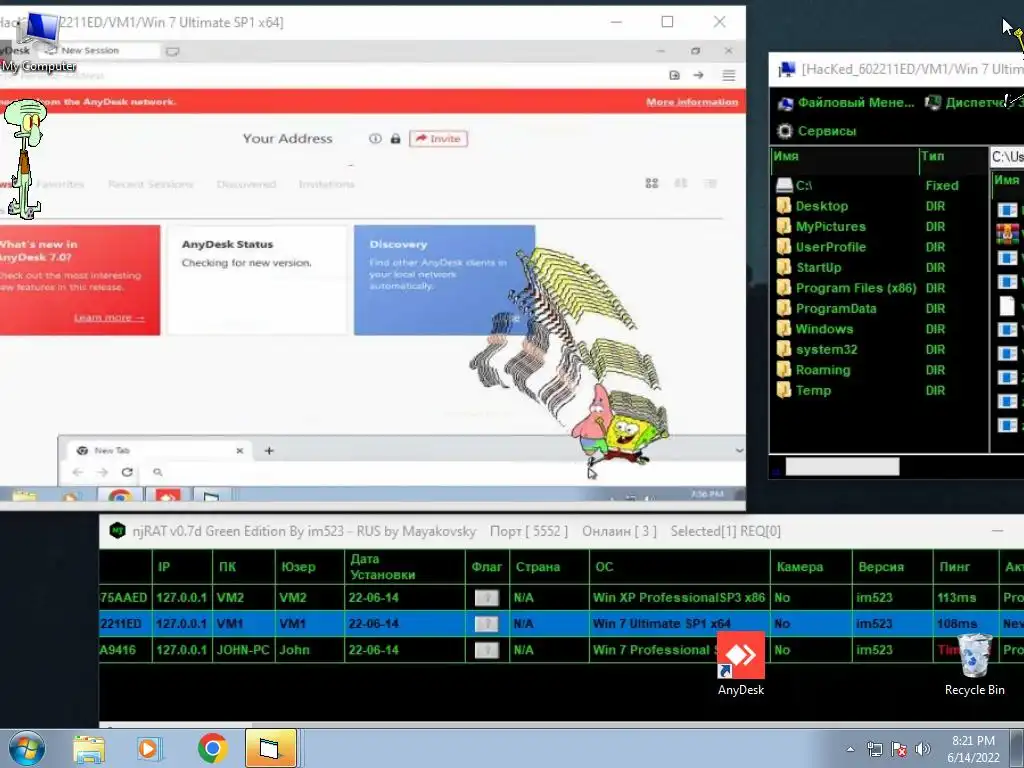Select the system32 folder row
This screenshot has width=1024, height=768.
click(x=879, y=349)
